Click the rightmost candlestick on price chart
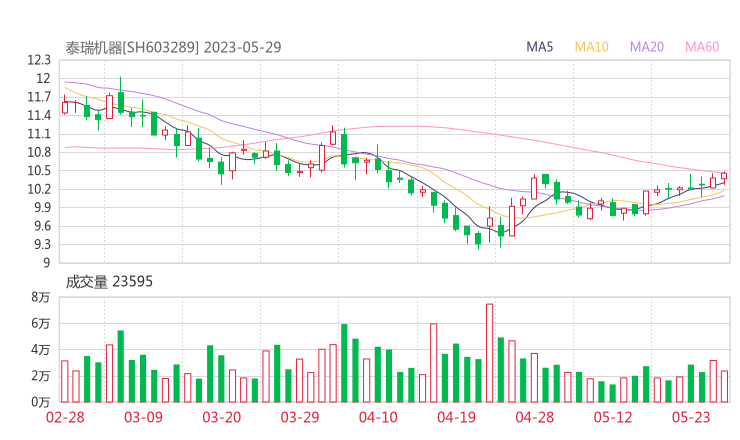Screen dimensions: 740x440 (724, 176)
